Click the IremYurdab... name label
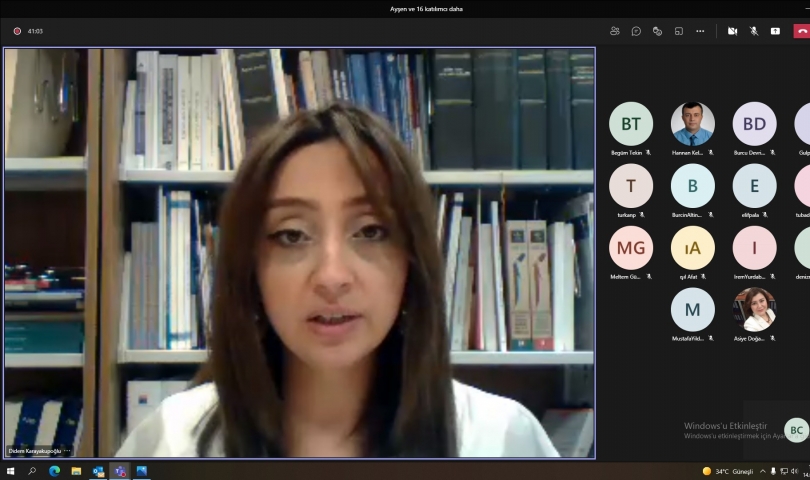 point(750,277)
